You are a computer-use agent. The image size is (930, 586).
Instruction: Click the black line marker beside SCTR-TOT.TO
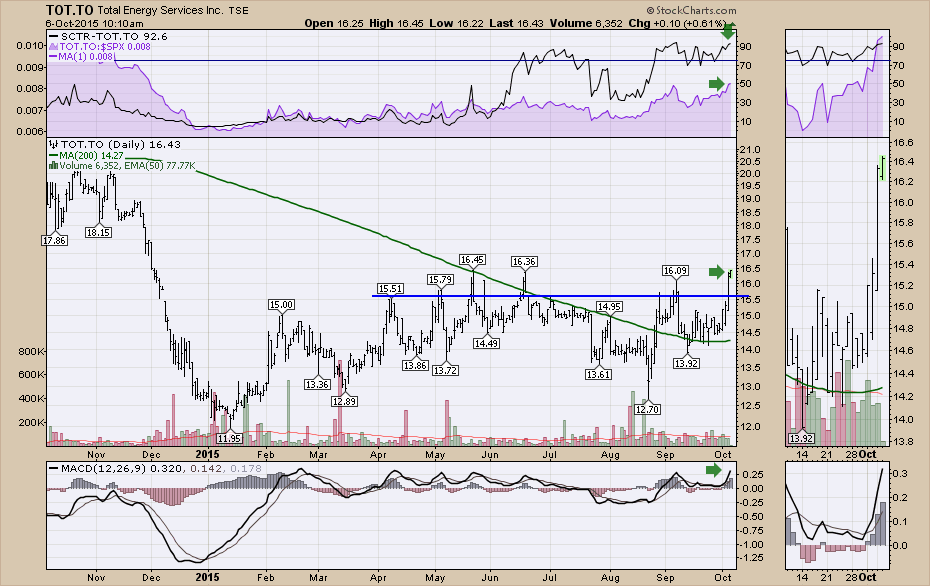tap(53, 36)
